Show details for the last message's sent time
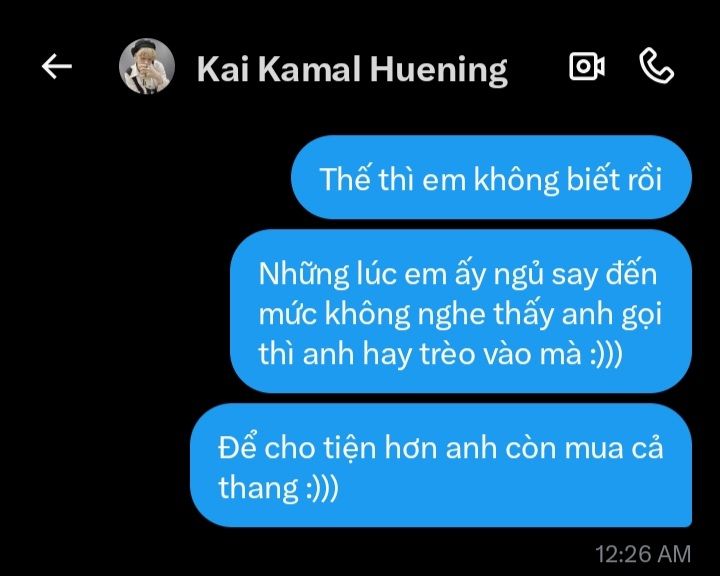This screenshot has height=576, width=720. point(643,553)
